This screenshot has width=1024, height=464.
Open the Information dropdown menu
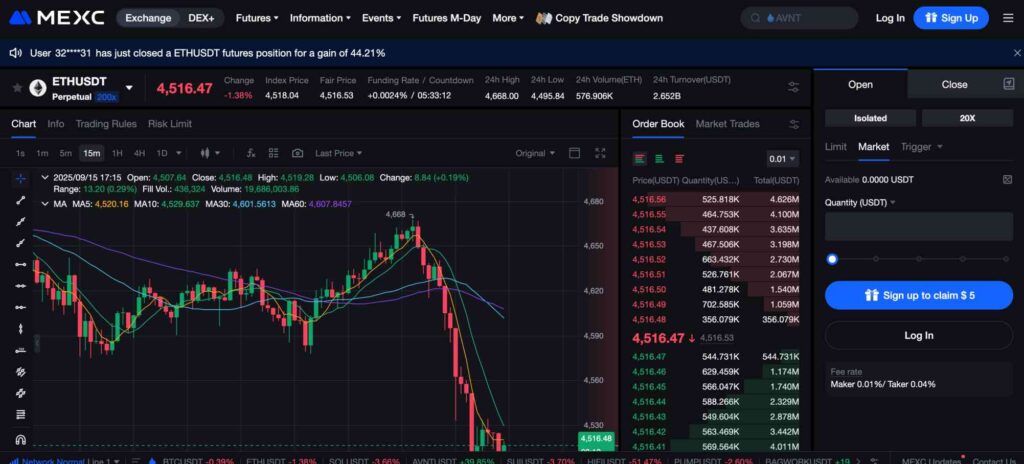(x=320, y=18)
